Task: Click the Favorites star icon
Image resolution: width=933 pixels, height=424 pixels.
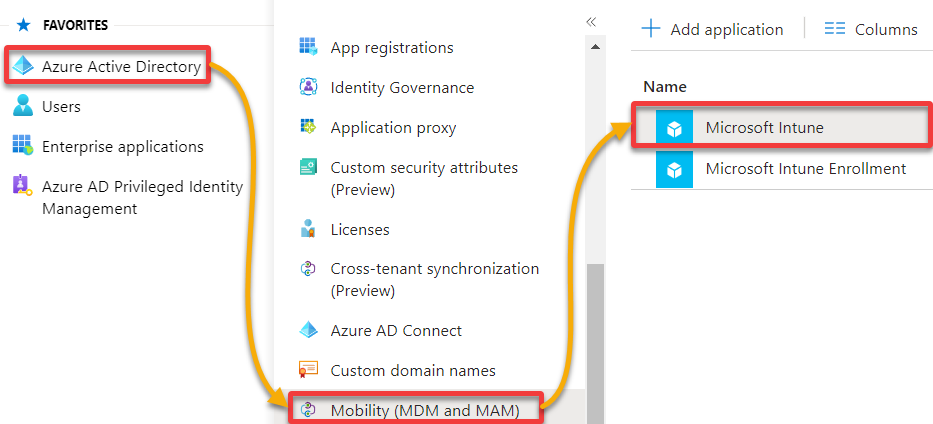Action: click(x=23, y=25)
